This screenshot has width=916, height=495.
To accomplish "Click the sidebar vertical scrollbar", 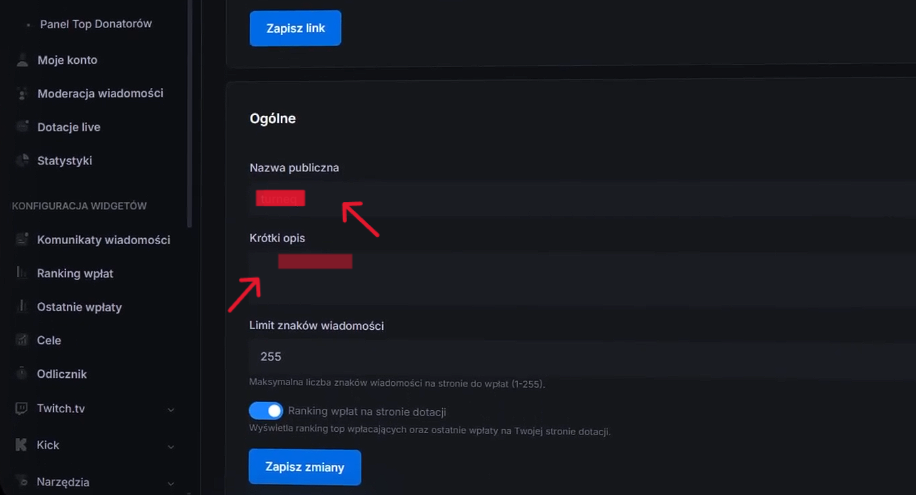I will pyautogui.click(x=189, y=114).
